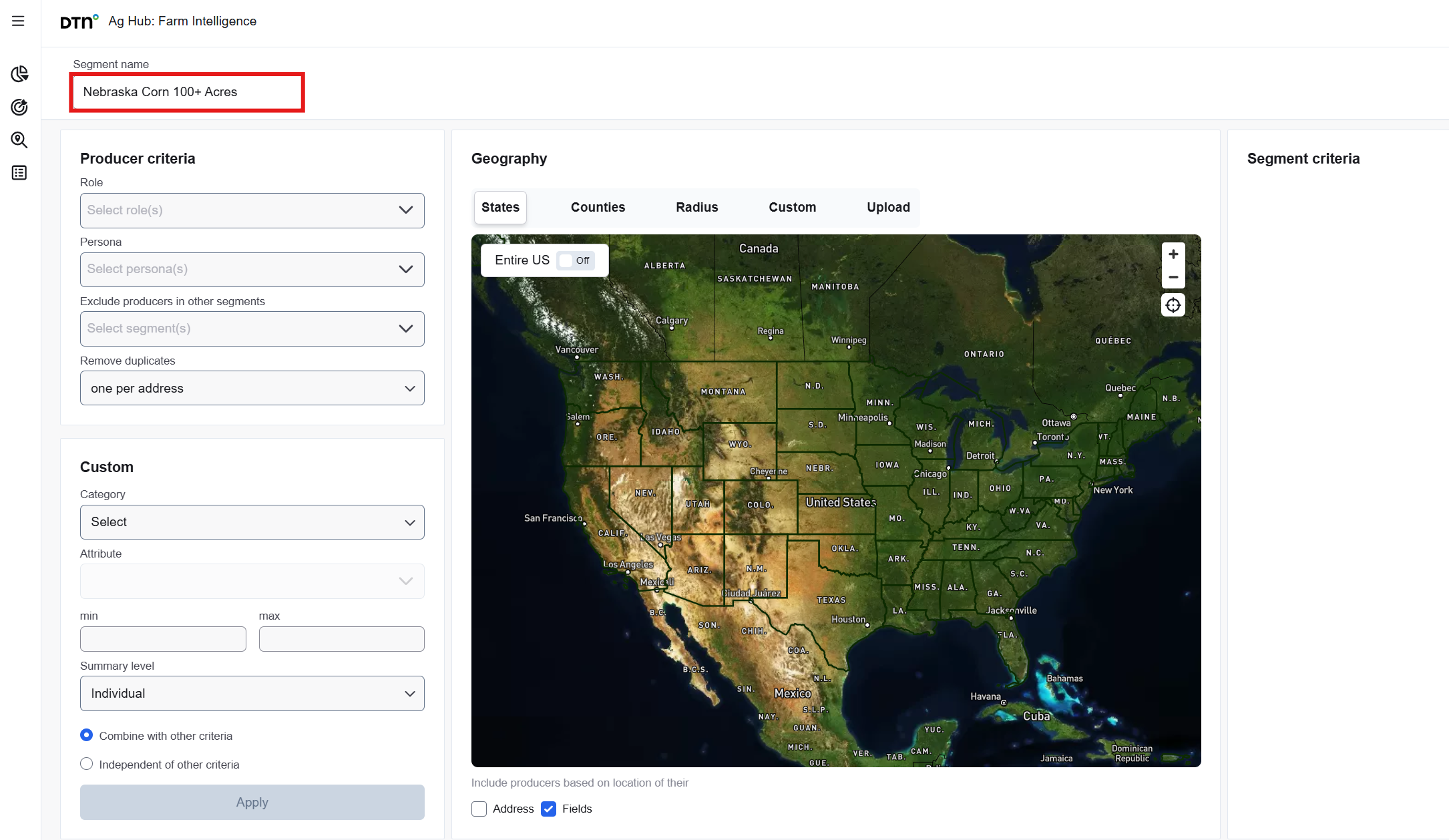
Task: Click the pie chart sidebar icon
Action: pyautogui.click(x=19, y=73)
